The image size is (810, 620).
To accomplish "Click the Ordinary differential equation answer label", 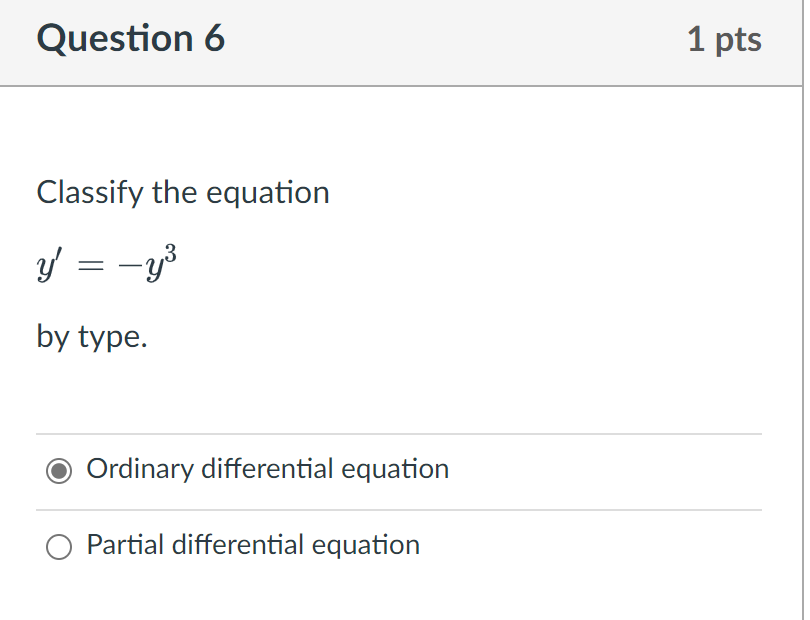I will pos(267,469).
